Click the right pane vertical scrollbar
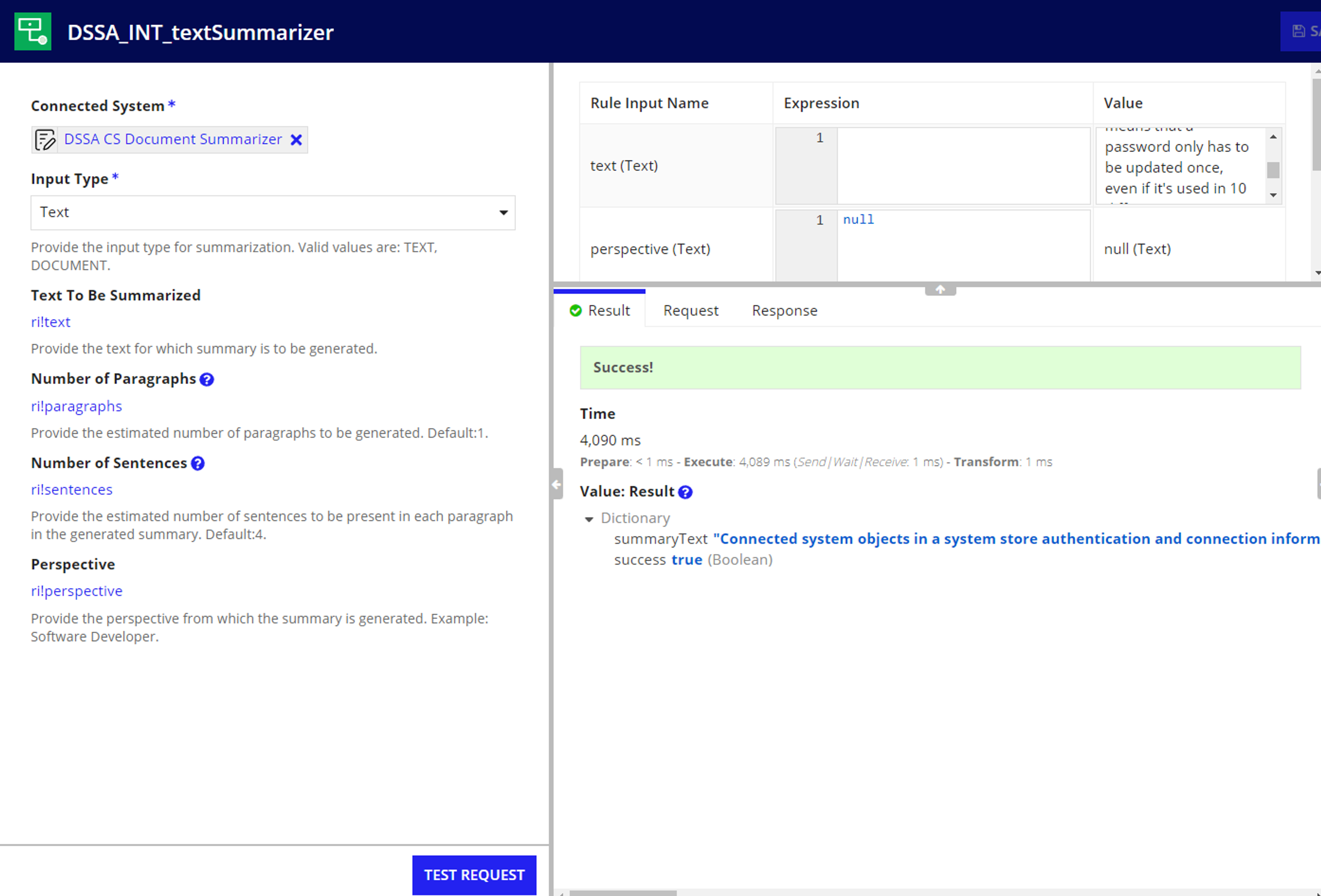Screen dimensions: 1321x896 point(1316,125)
